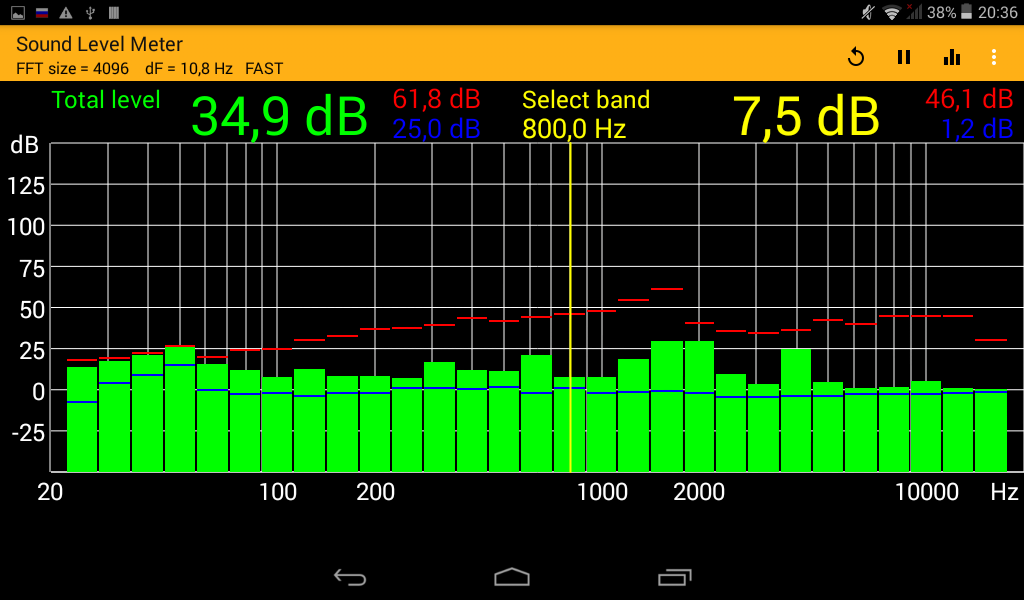
Task: Click the FAST response mode label
Action: [x=264, y=69]
